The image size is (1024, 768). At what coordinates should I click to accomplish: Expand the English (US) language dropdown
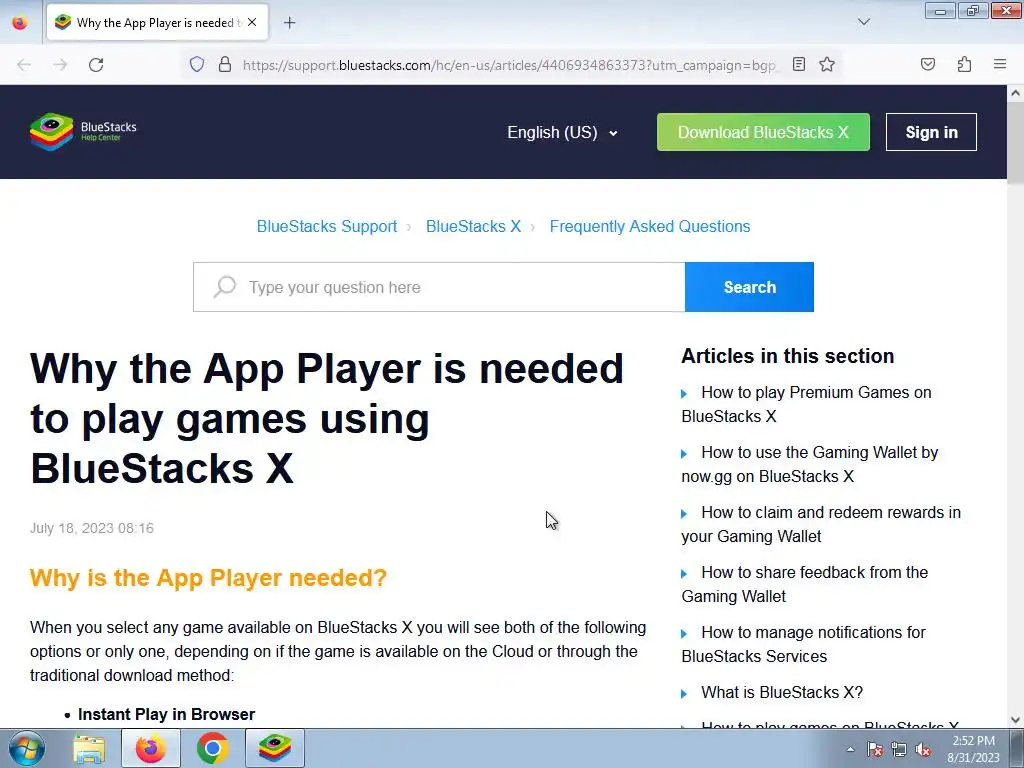pyautogui.click(x=562, y=133)
